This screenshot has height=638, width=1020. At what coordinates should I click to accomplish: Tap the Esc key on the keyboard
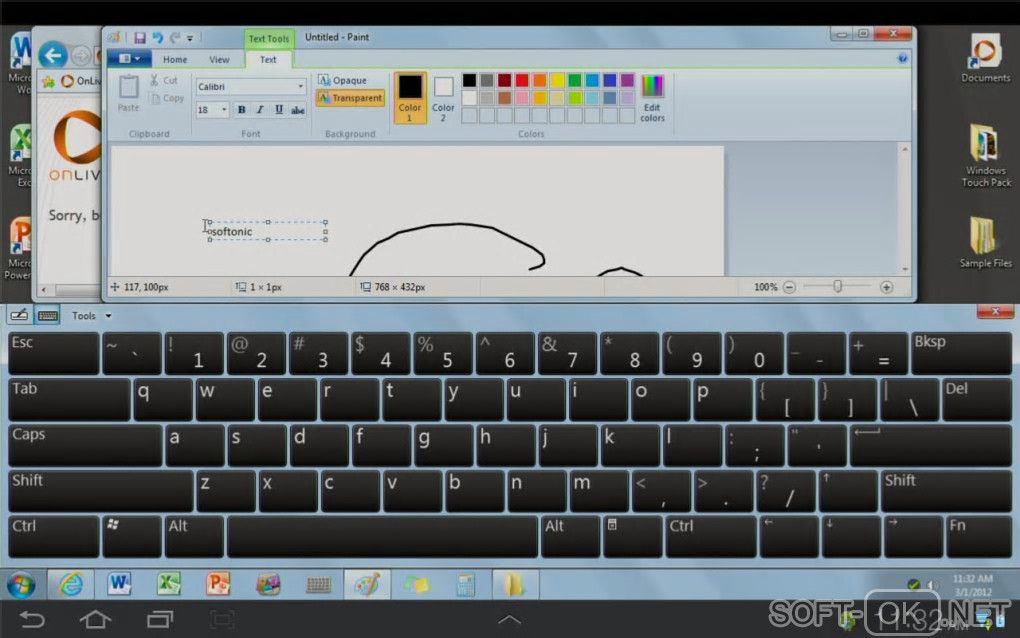click(x=54, y=353)
